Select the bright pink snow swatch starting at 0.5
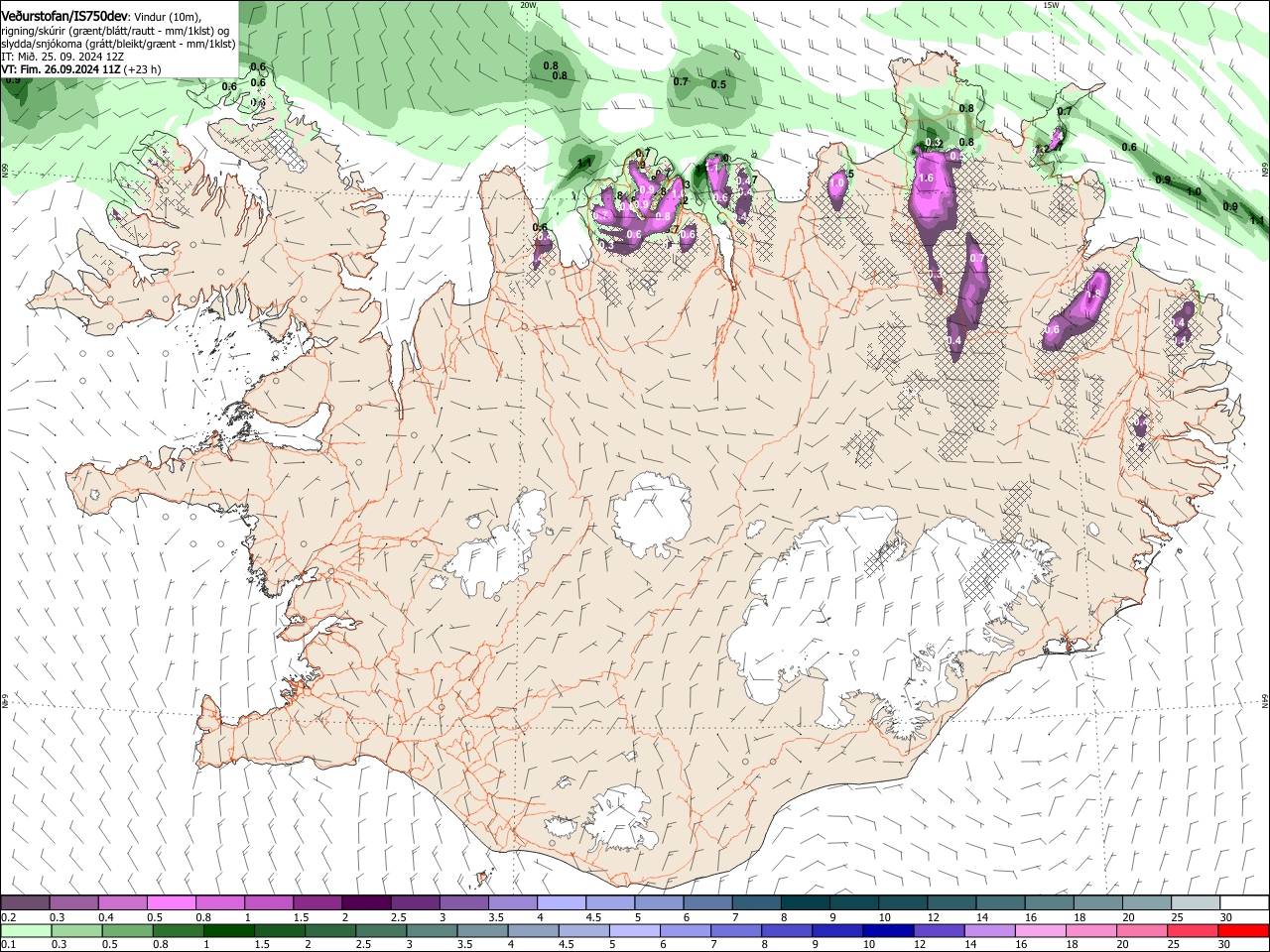The image size is (1270, 952). (x=171, y=902)
